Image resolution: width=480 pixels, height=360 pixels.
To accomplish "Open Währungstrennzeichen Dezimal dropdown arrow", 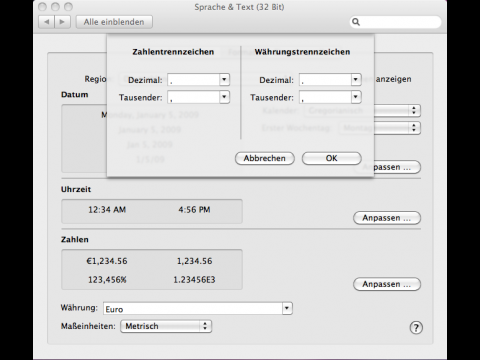I will pos(356,80).
